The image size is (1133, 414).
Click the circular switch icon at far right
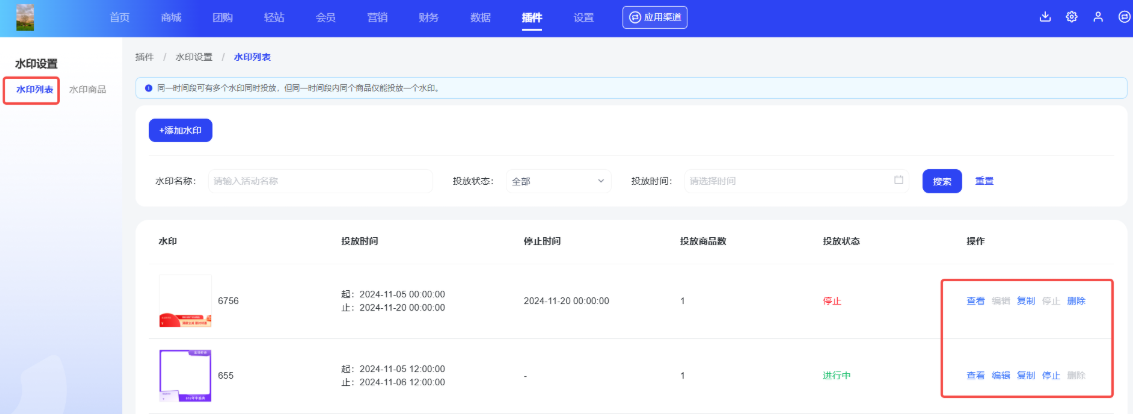pyautogui.click(x=1123, y=17)
